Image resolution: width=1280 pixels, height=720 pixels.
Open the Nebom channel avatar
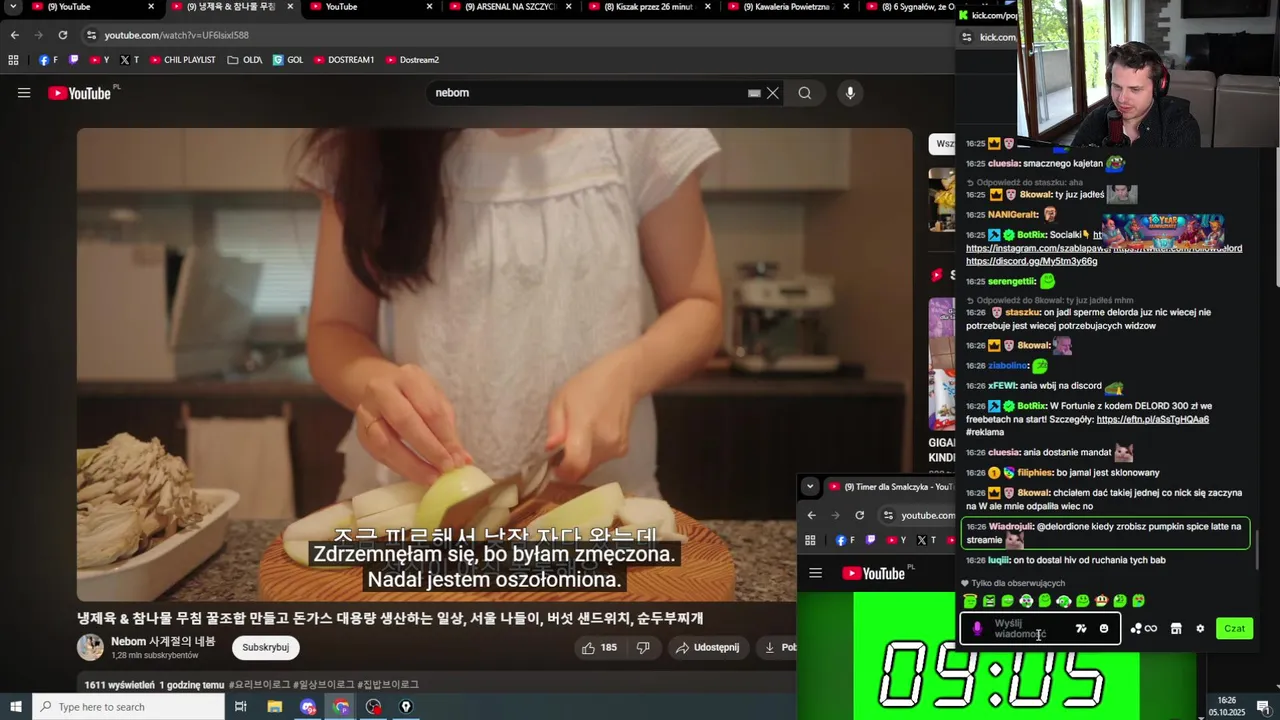pos(90,647)
